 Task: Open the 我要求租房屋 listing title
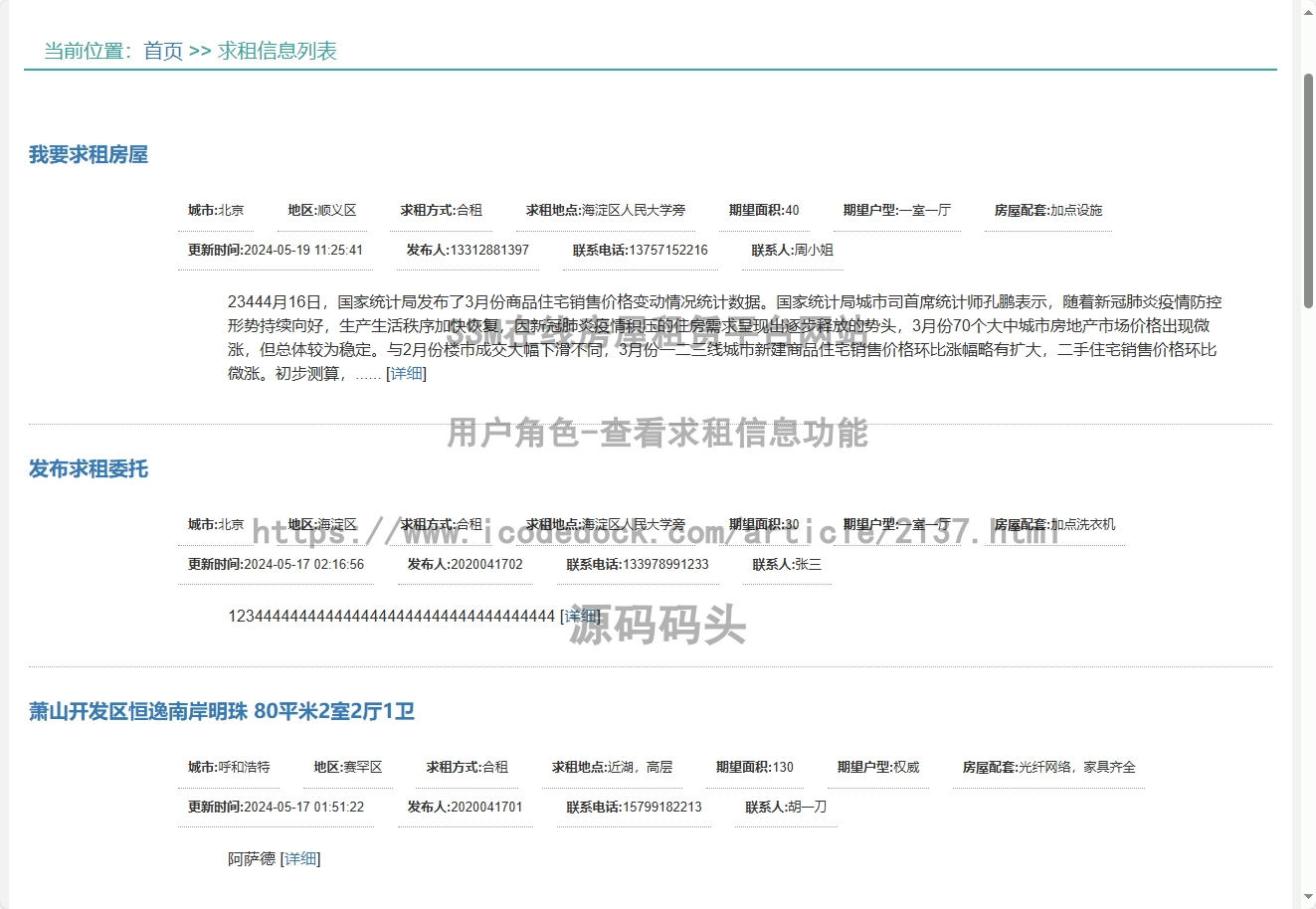[89, 154]
